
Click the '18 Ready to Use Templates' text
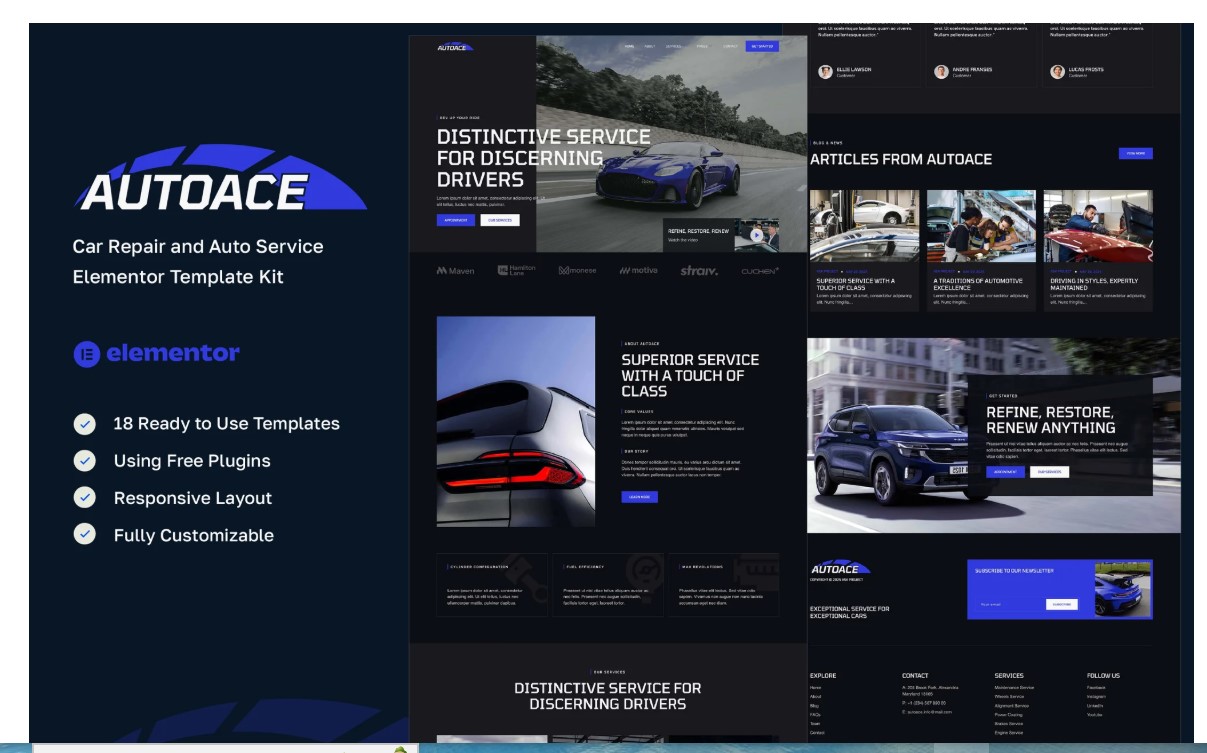(227, 424)
